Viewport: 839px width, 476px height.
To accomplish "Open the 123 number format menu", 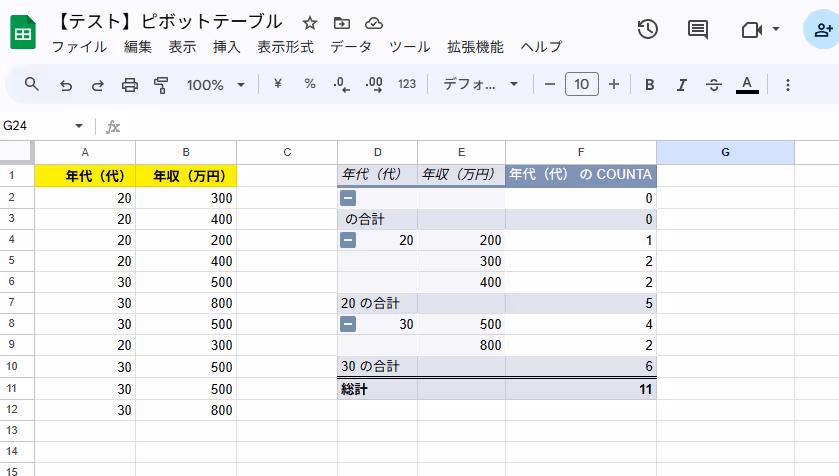I will 407,84.
